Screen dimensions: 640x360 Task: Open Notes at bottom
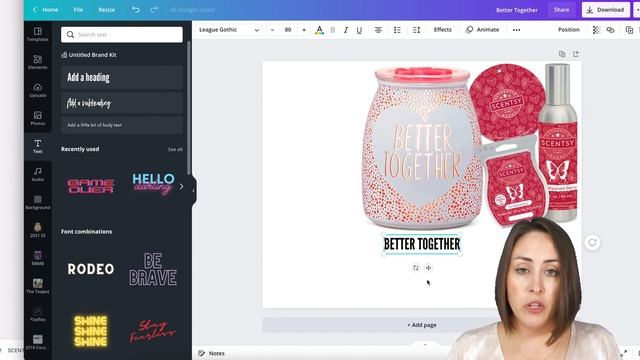[211, 353]
